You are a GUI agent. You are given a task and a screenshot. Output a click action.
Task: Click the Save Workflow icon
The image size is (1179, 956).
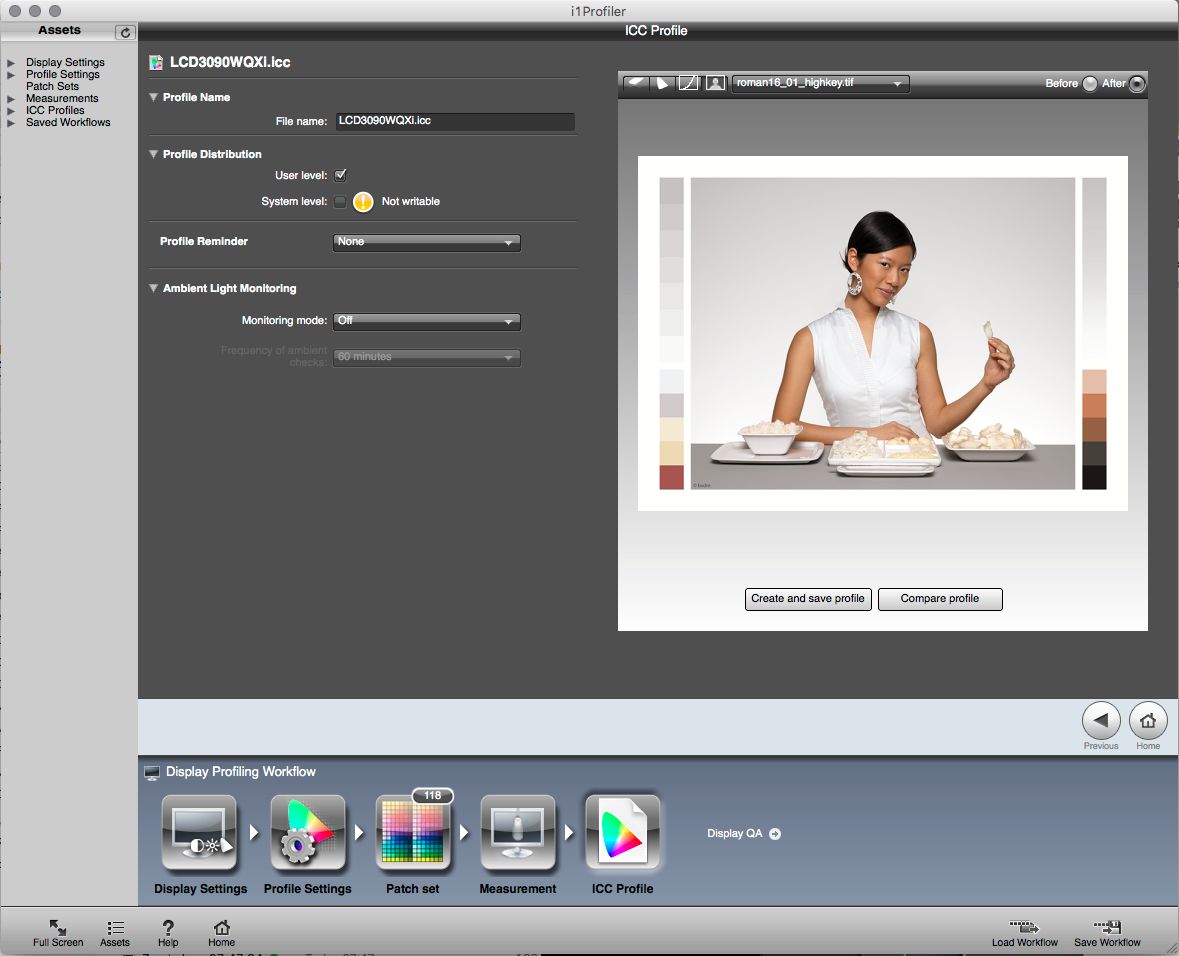point(1107,928)
